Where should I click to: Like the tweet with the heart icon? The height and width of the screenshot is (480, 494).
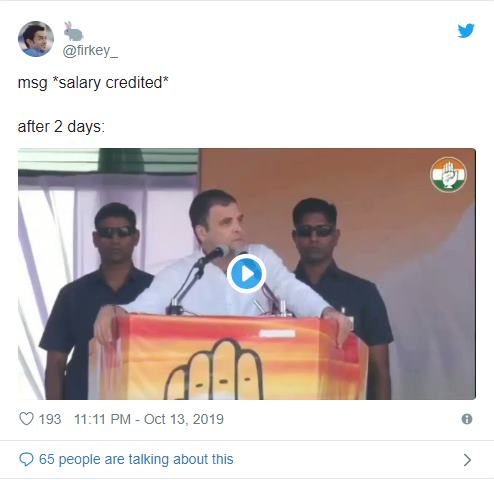point(26,419)
